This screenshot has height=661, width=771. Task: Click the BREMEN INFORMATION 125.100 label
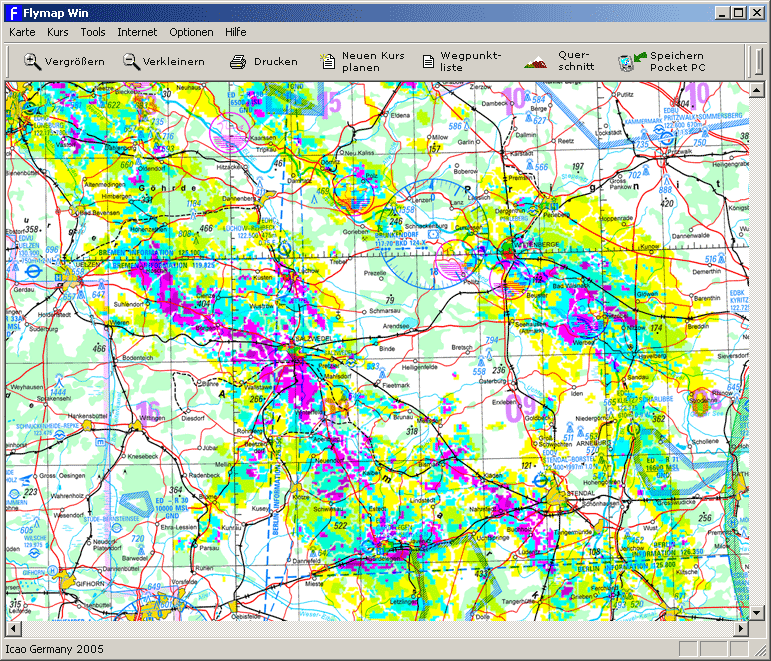point(149,253)
